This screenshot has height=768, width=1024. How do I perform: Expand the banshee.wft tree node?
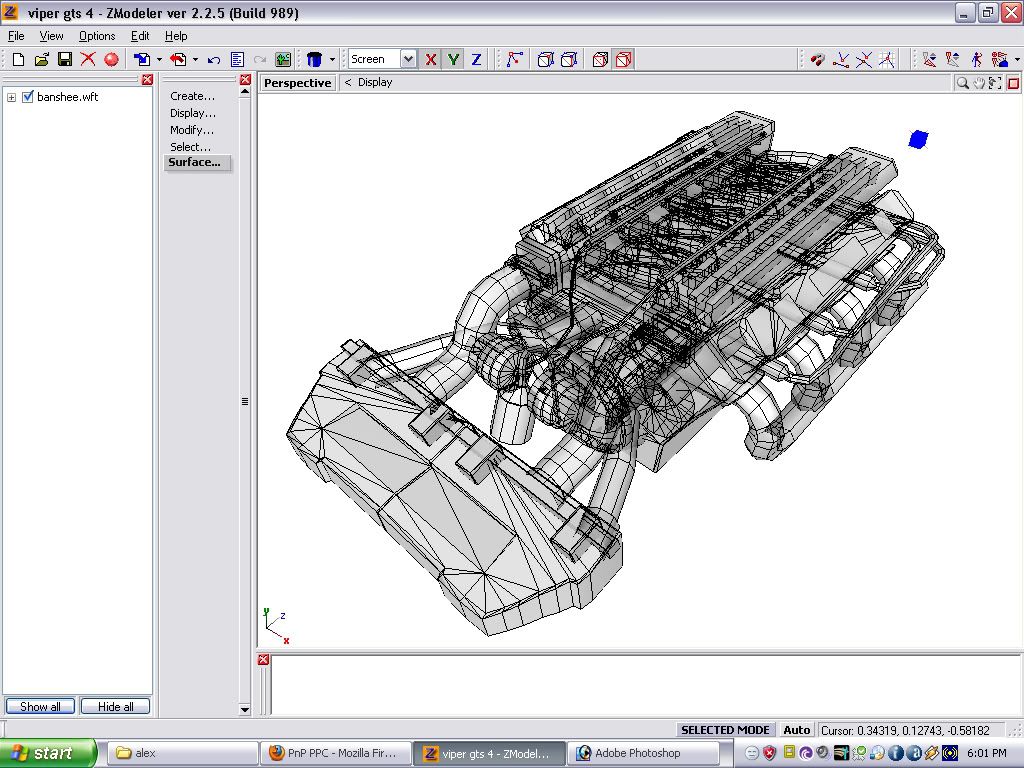coord(12,97)
